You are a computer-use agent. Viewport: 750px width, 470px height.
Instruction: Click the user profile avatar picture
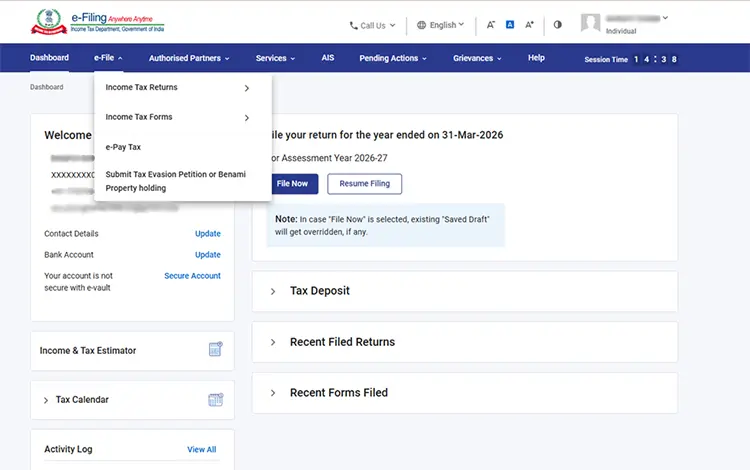[x=590, y=22]
